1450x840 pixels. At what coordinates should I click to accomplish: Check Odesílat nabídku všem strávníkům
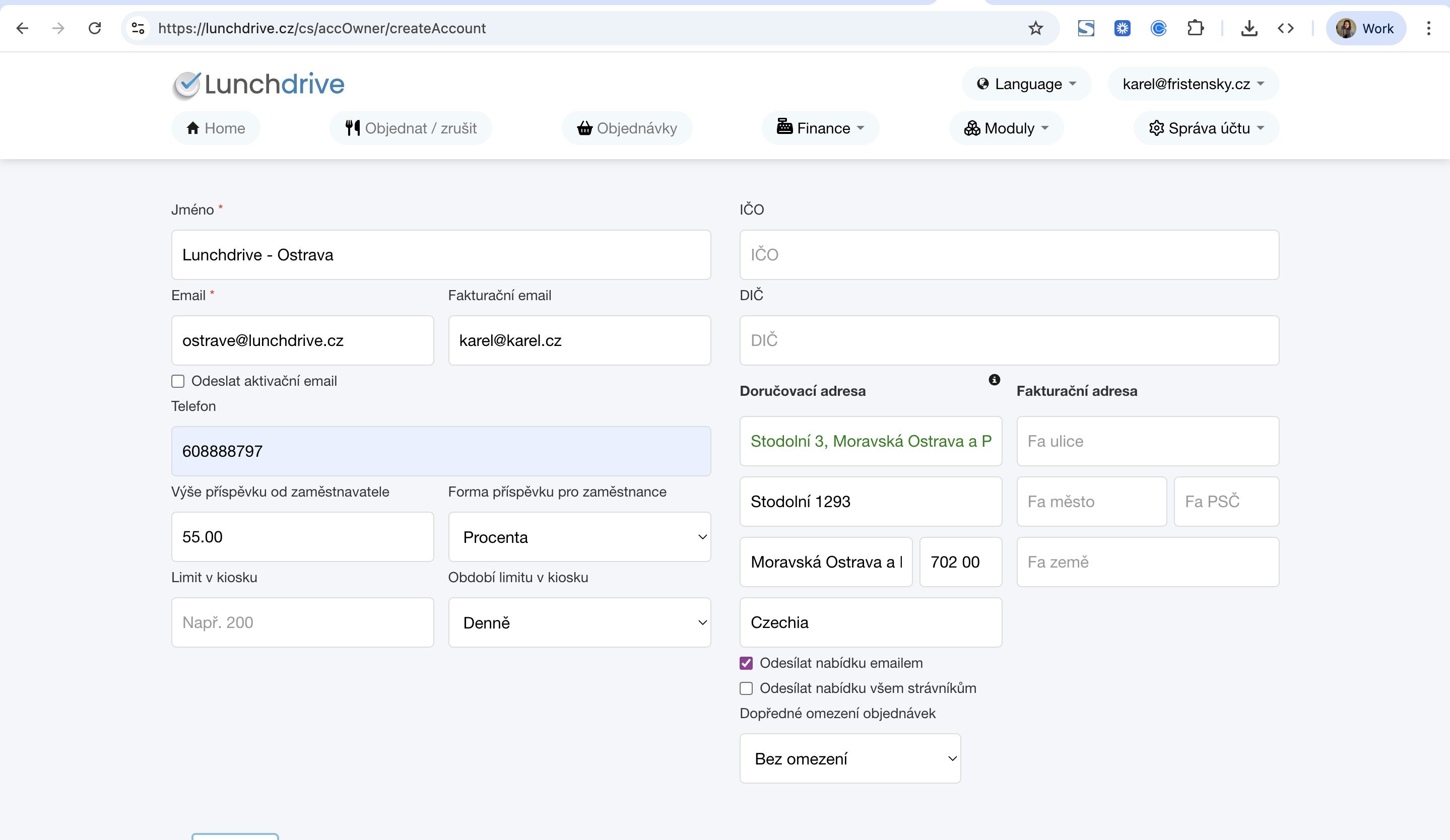[746, 688]
